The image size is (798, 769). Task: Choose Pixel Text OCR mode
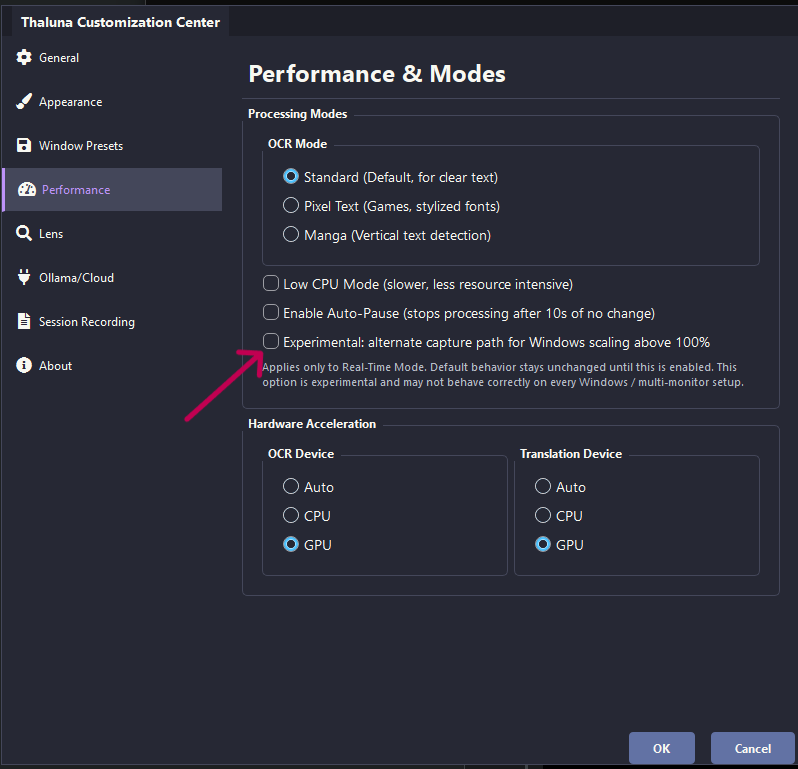291,206
